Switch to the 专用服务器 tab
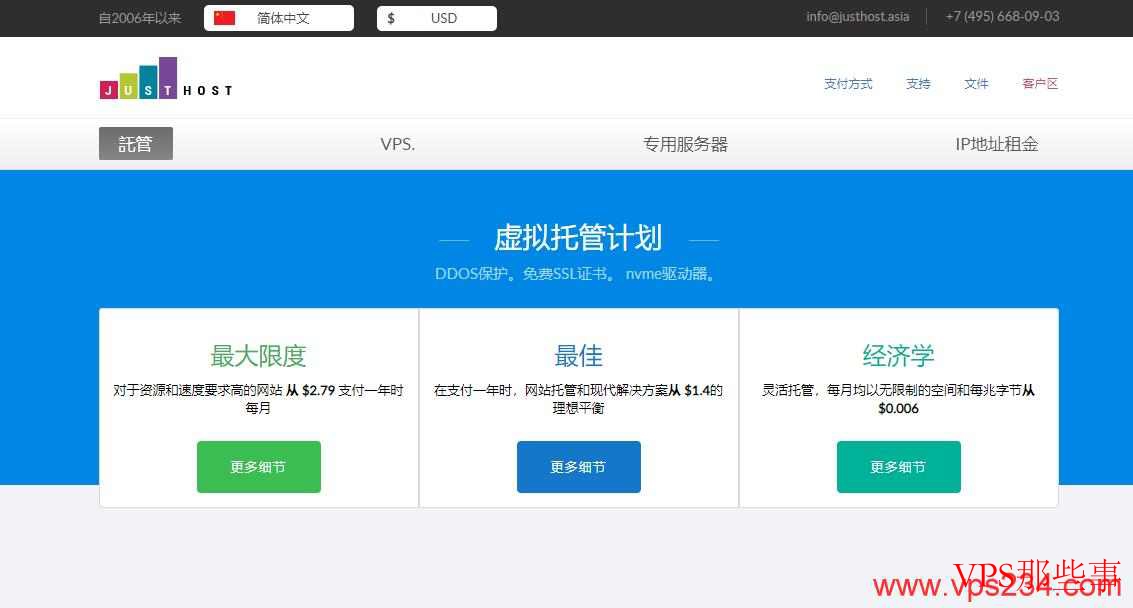The image size is (1133, 608). click(686, 144)
